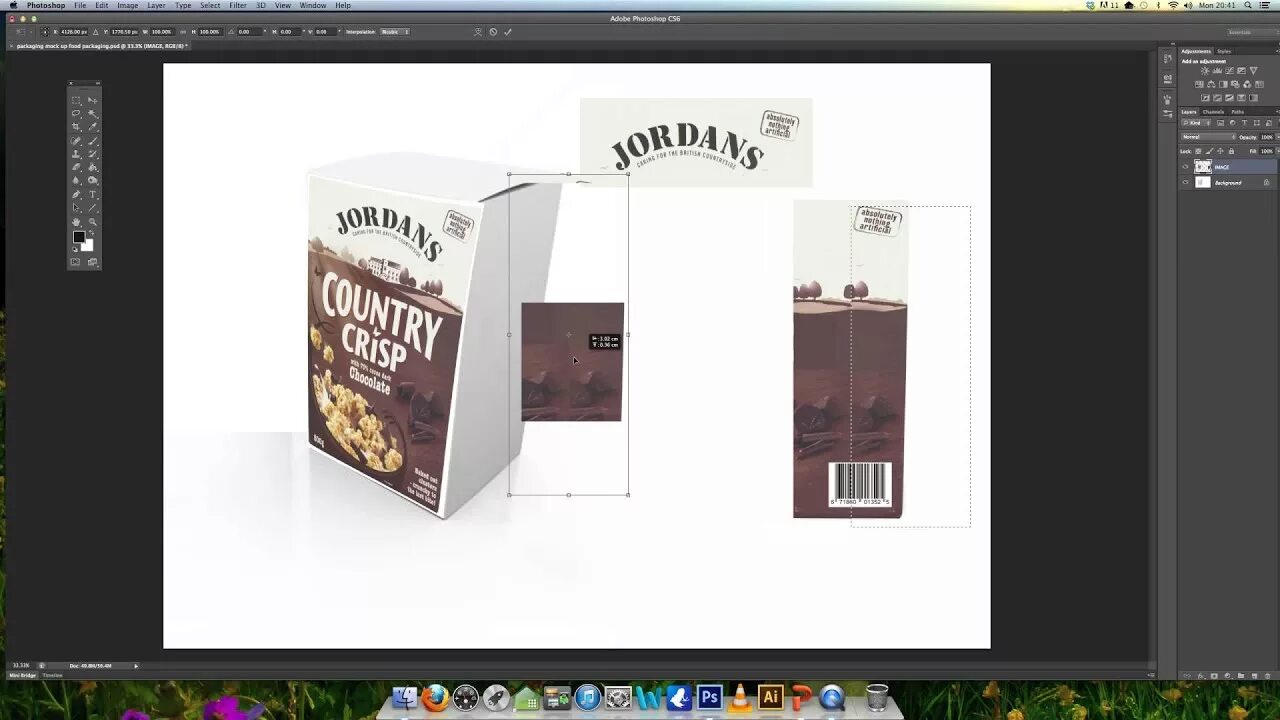
Task: Switch to warp mode icon
Action: click(478, 32)
